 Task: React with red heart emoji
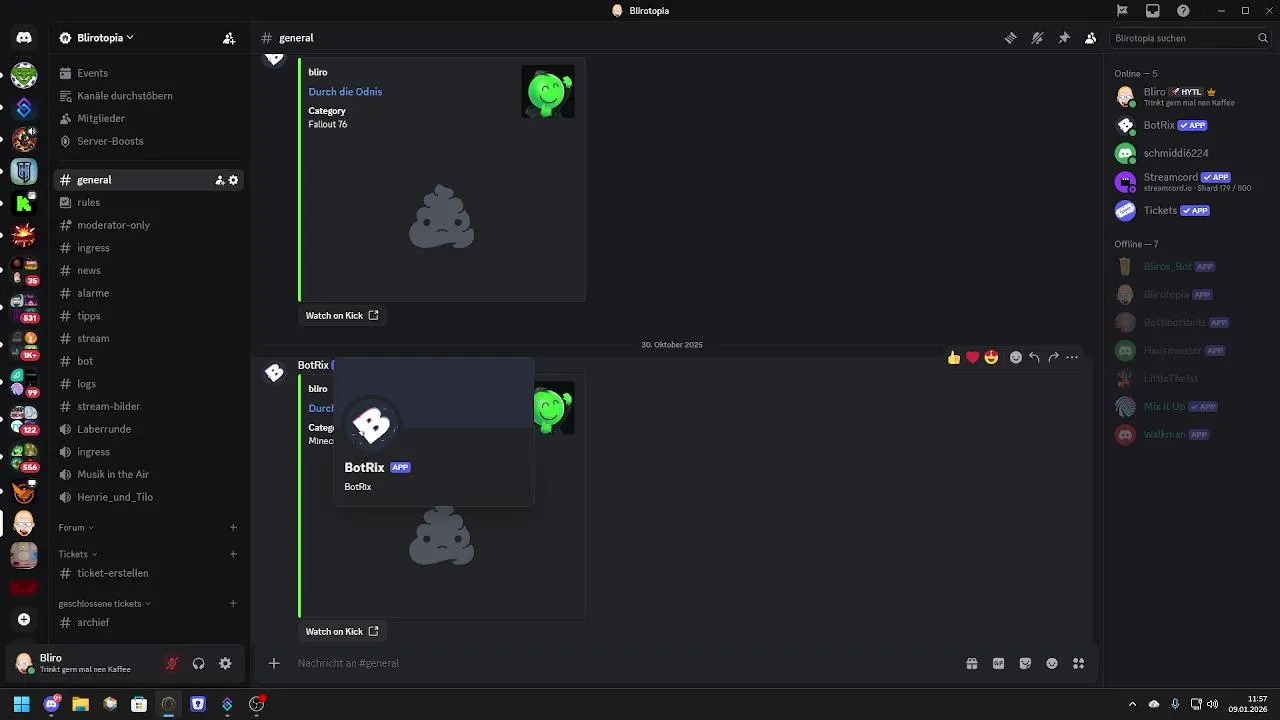click(x=972, y=357)
